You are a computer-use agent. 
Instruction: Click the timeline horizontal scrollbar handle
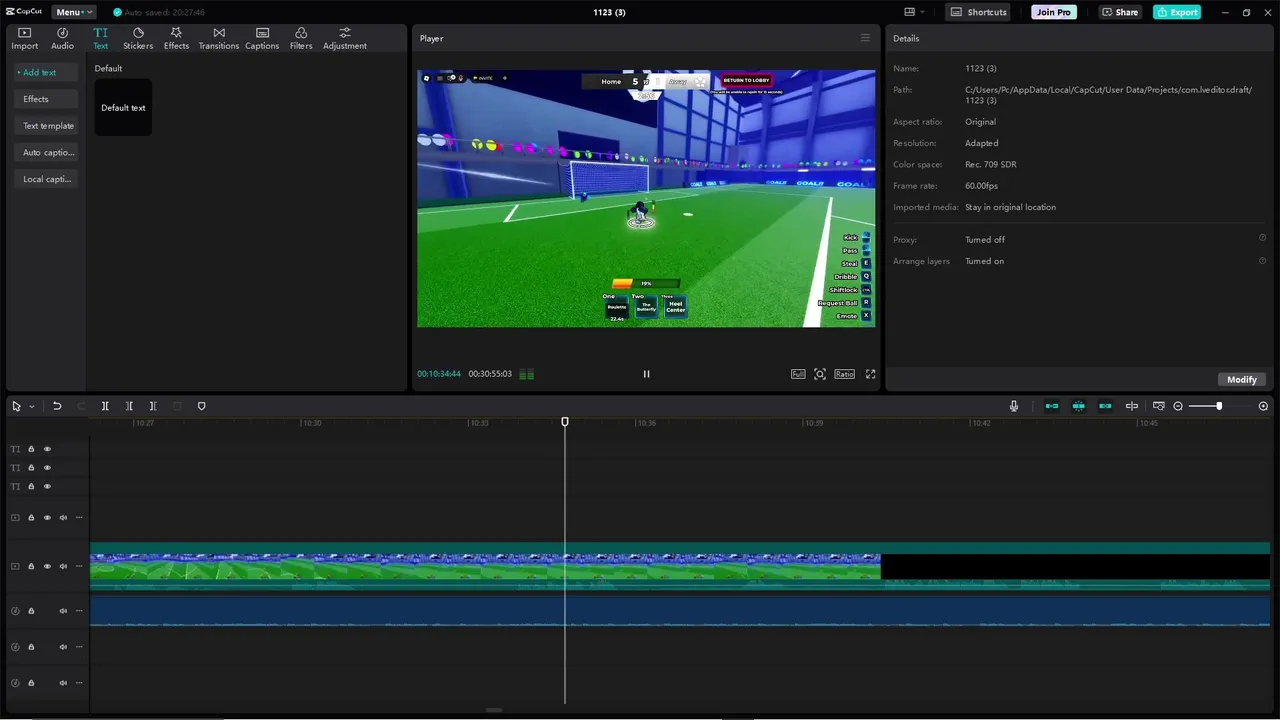494,710
